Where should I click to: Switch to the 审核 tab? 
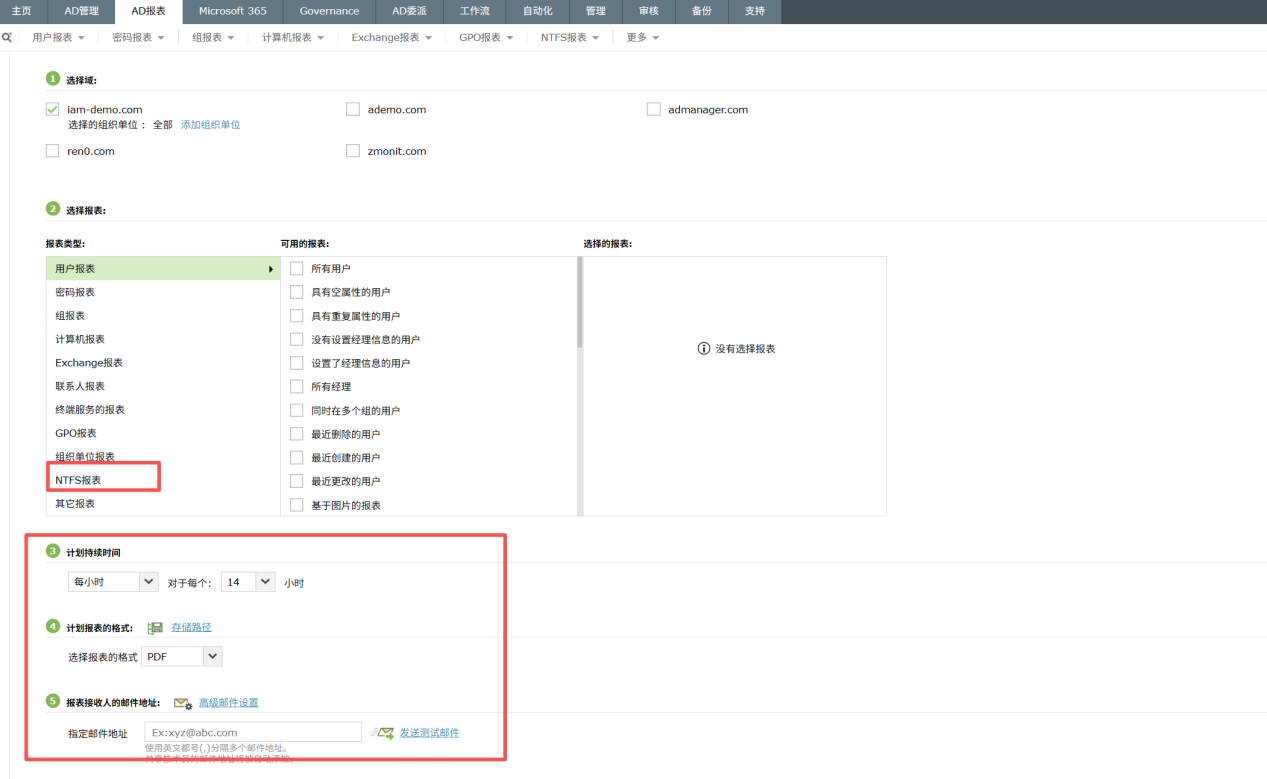point(648,11)
